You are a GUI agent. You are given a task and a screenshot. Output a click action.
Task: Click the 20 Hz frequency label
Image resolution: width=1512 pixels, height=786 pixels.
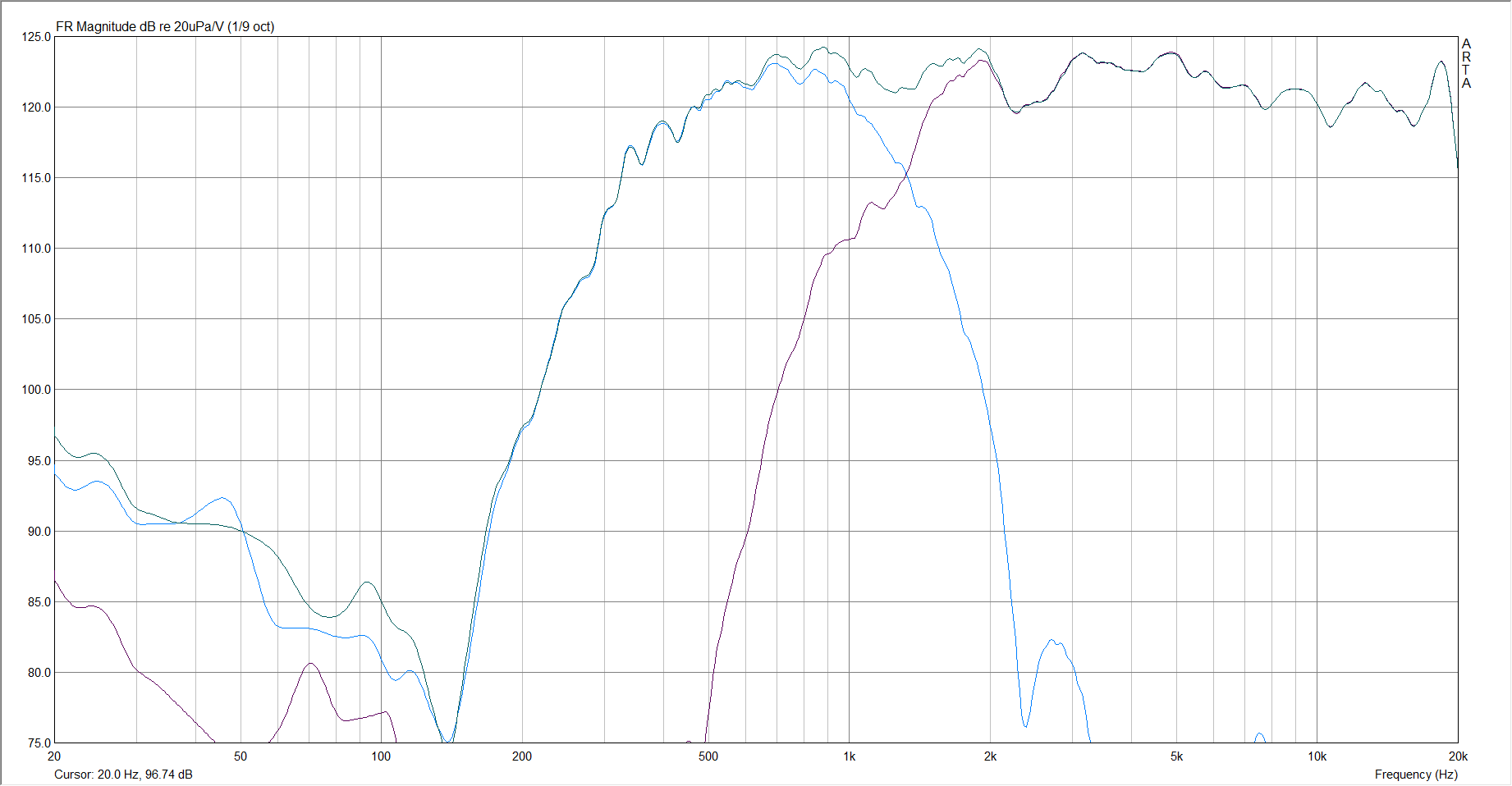[54, 756]
